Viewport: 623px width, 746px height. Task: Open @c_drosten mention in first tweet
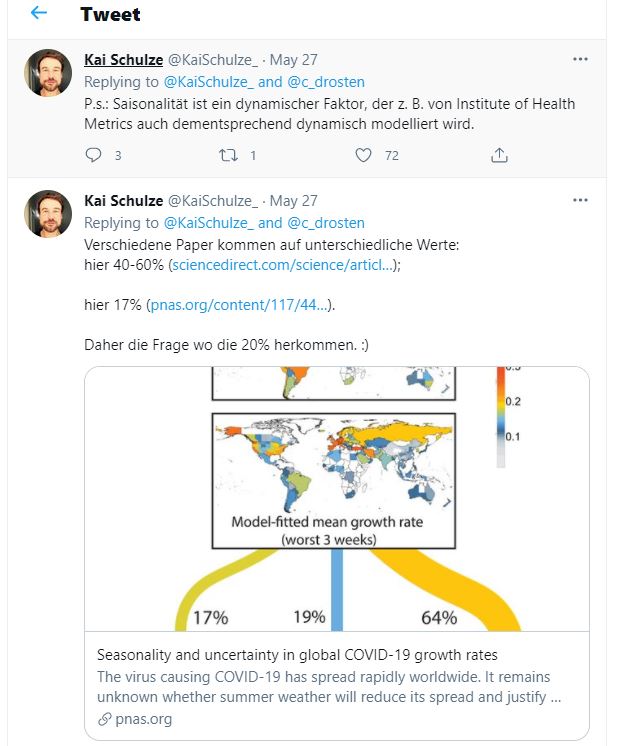click(x=326, y=82)
